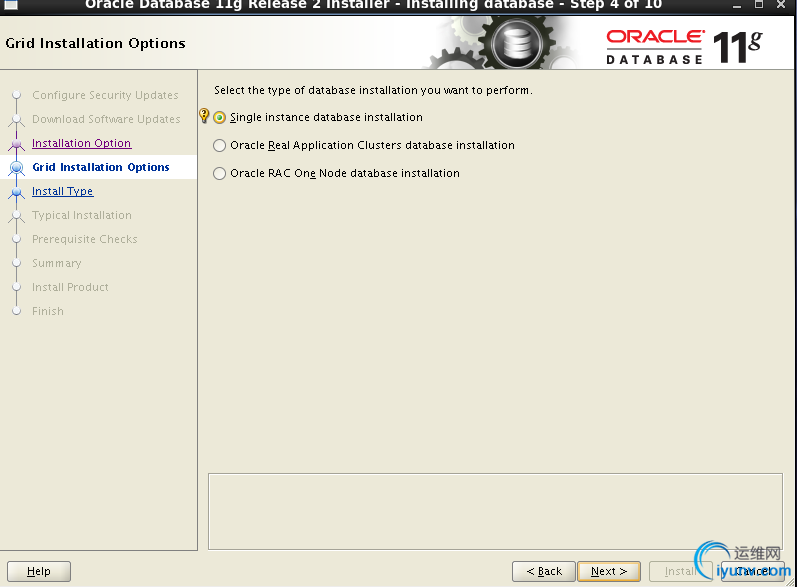Image resolution: width=797 pixels, height=587 pixels.
Task: Click the Typical Installation step text
Action: (x=82, y=215)
